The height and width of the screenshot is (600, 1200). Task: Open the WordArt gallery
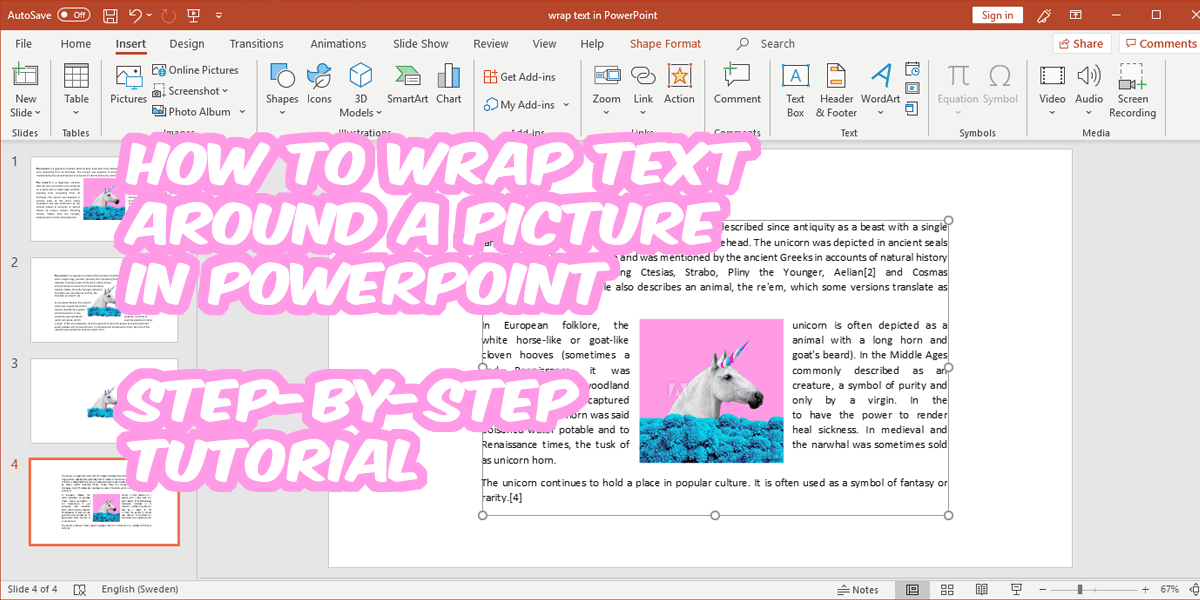(x=880, y=90)
